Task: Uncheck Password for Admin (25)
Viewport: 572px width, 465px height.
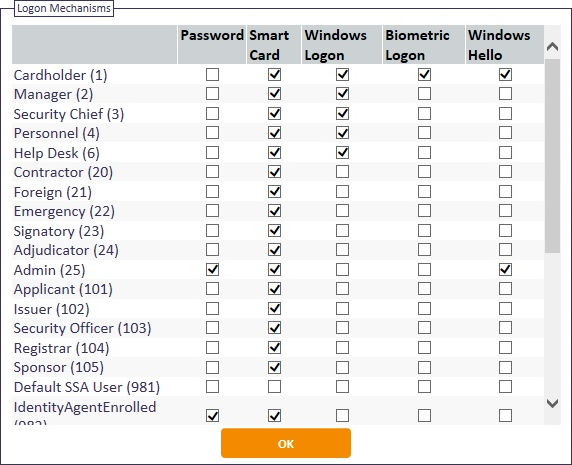Action: [x=212, y=270]
